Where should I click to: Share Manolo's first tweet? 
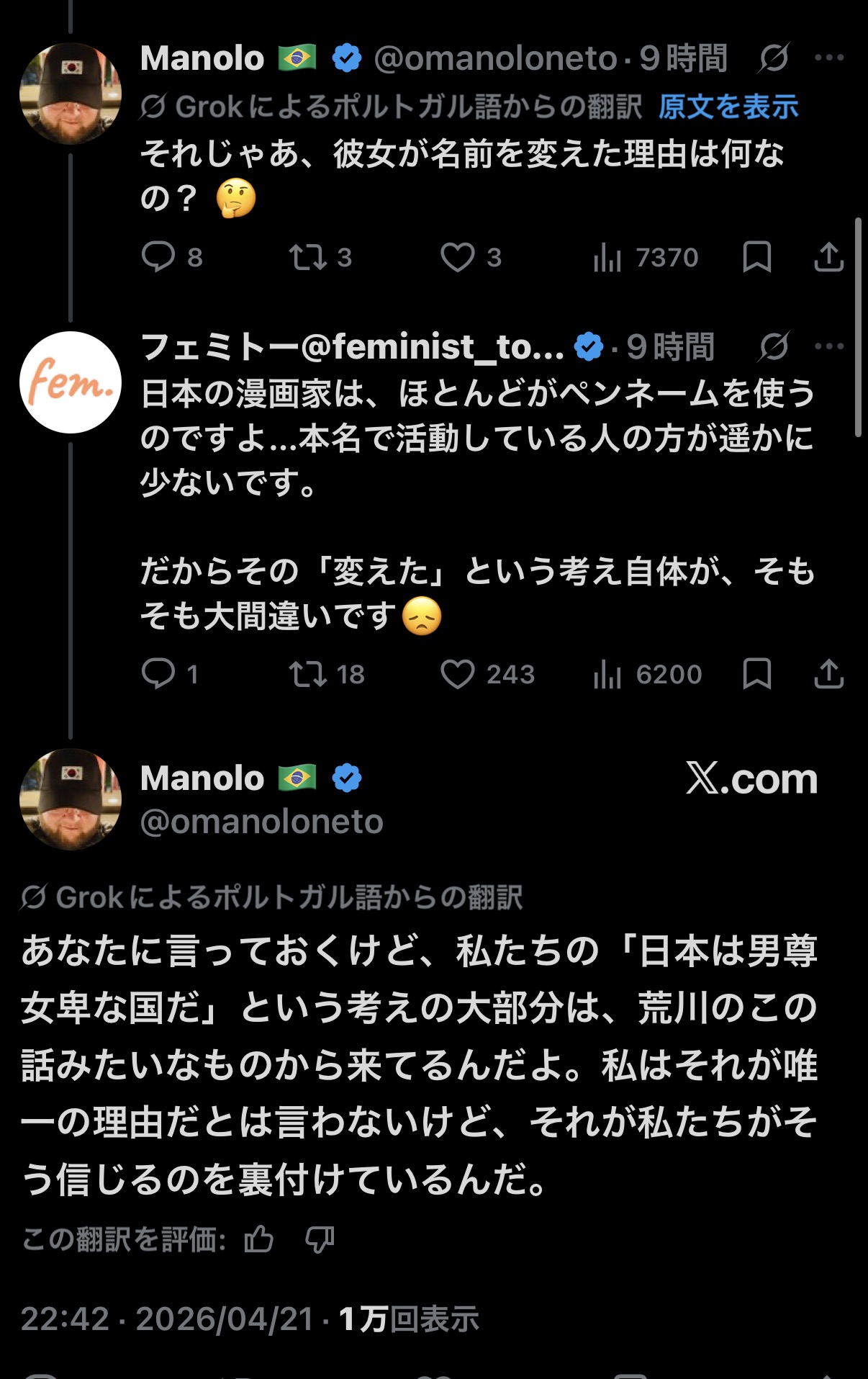pyautogui.click(x=828, y=257)
